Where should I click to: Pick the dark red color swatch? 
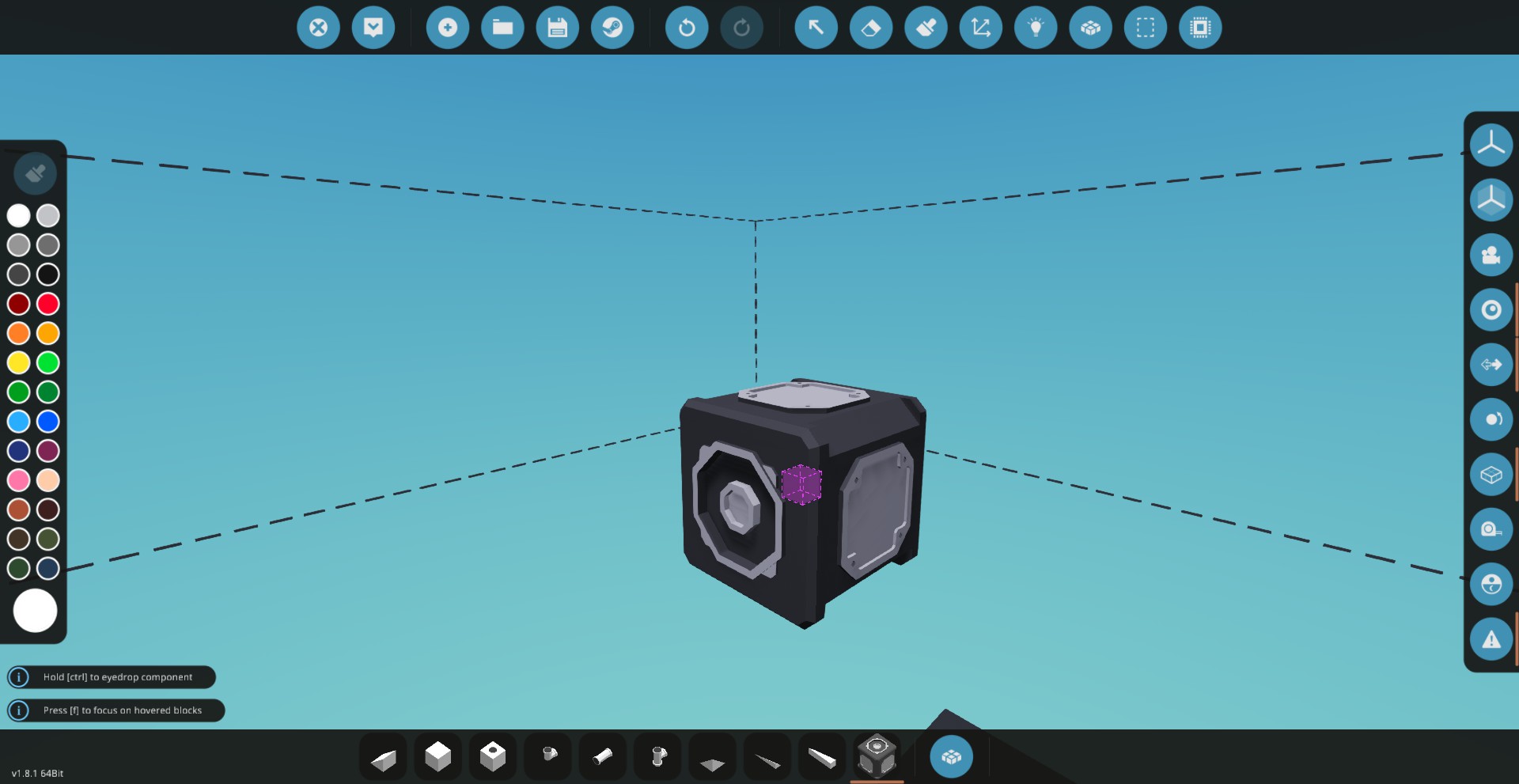coord(19,304)
